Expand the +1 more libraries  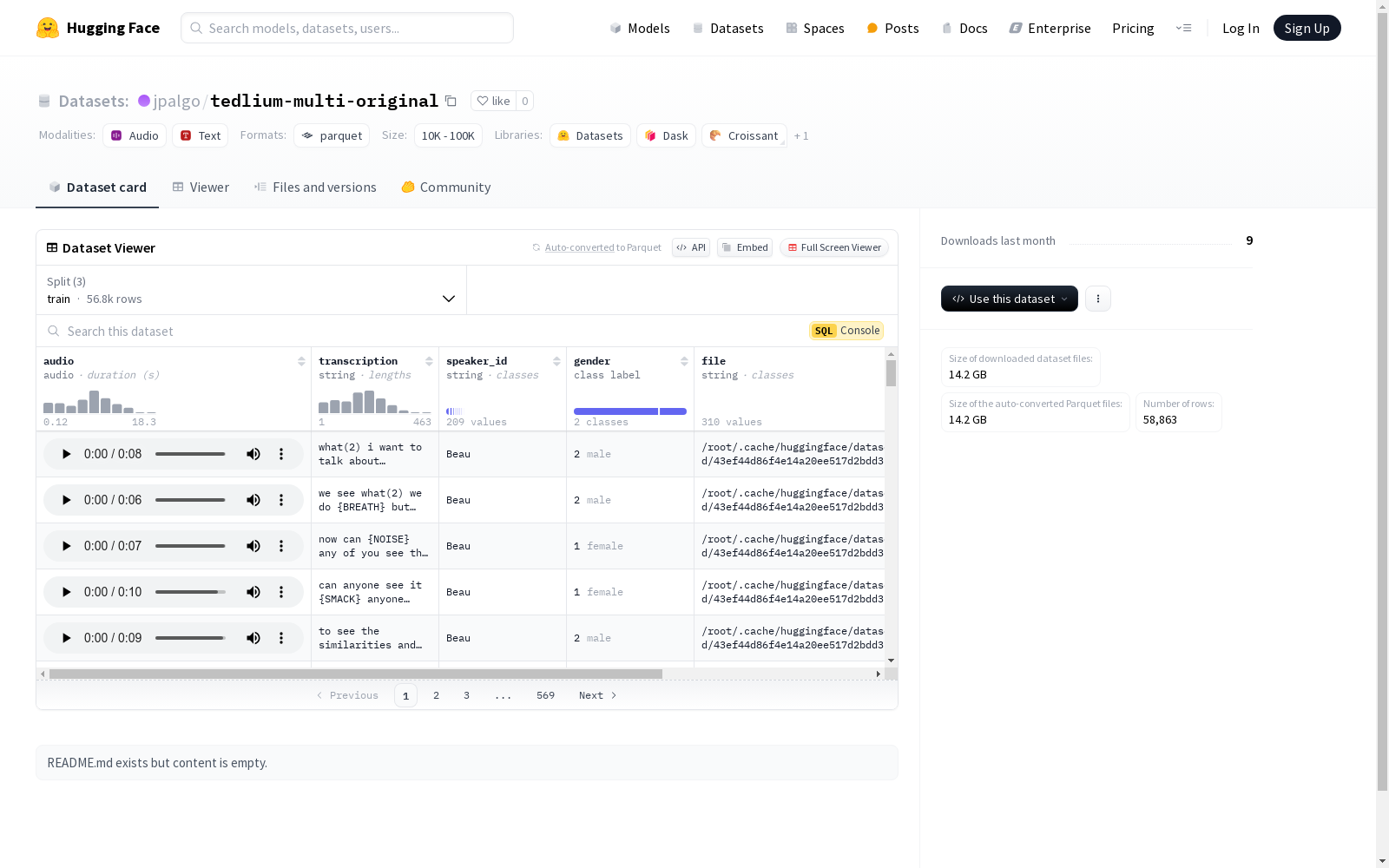pos(801,136)
